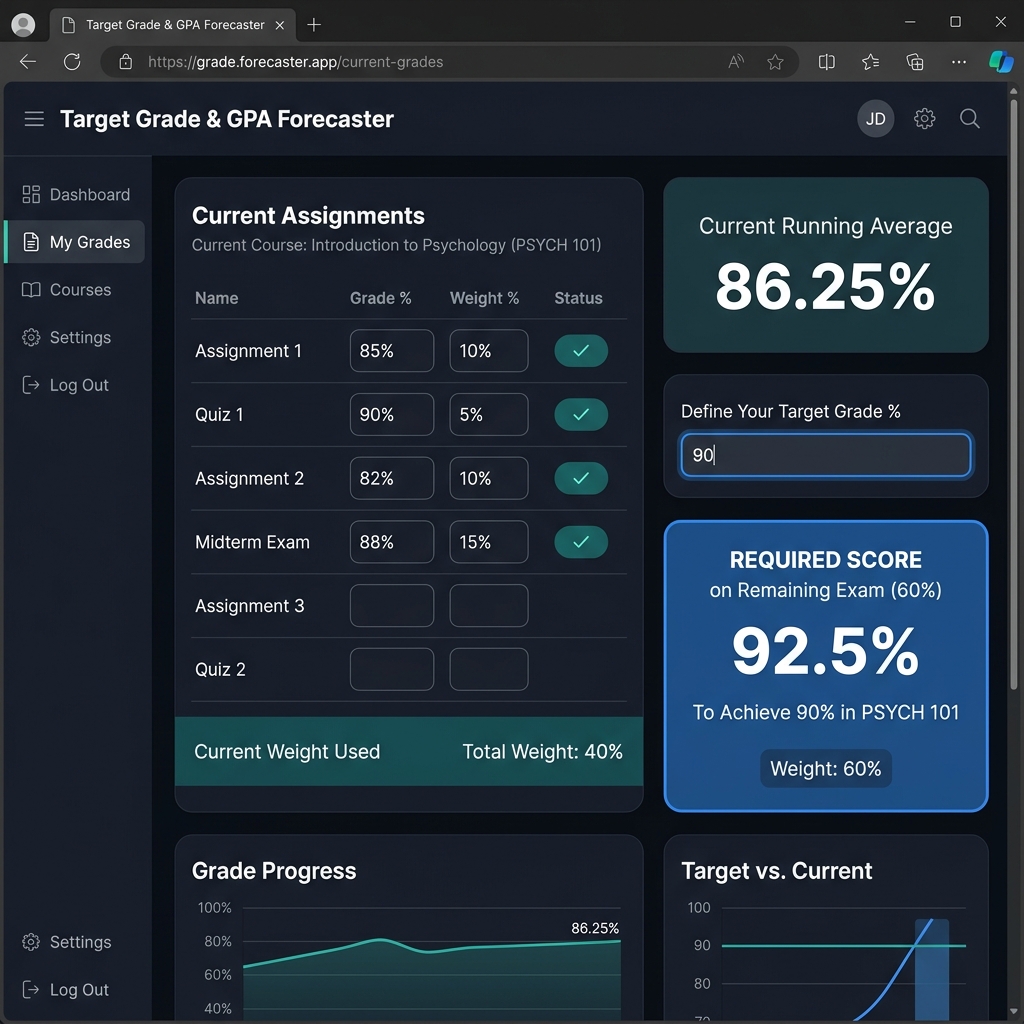This screenshot has height=1024, width=1024.
Task: Open the hamburger menu icon
Action: pyautogui.click(x=34, y=119)
